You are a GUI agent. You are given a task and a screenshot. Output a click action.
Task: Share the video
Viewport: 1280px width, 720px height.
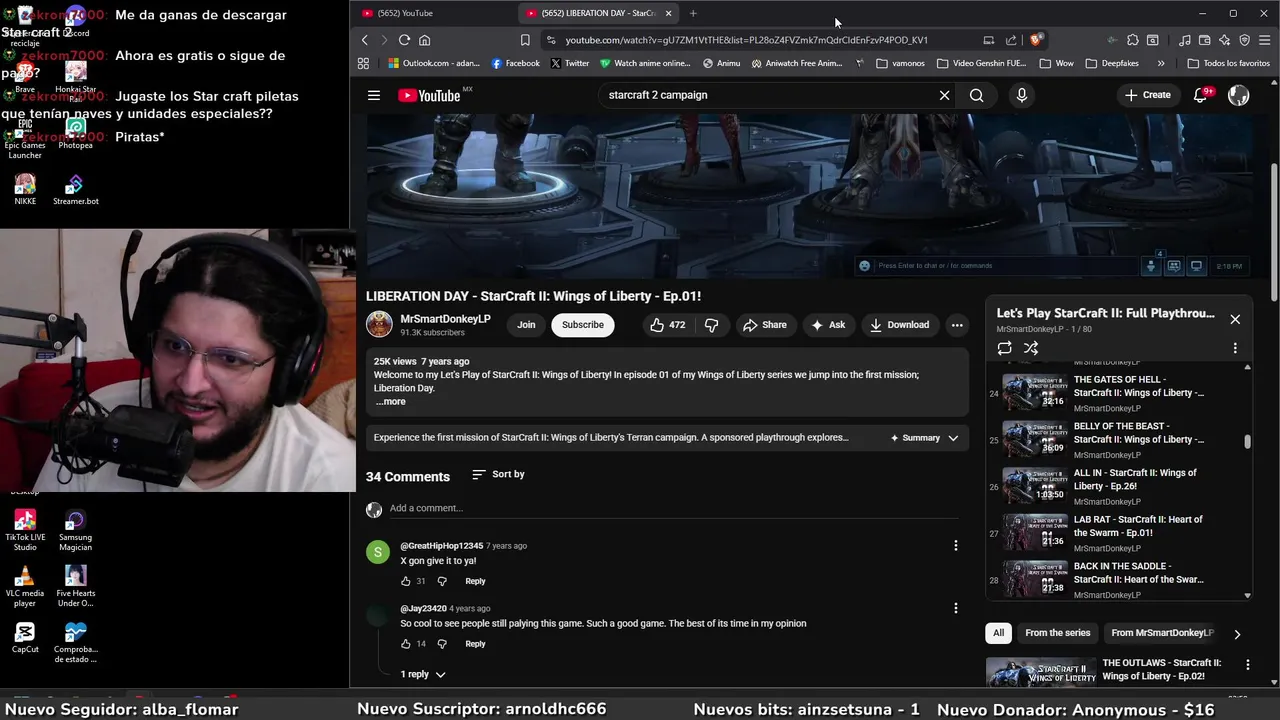764,325
